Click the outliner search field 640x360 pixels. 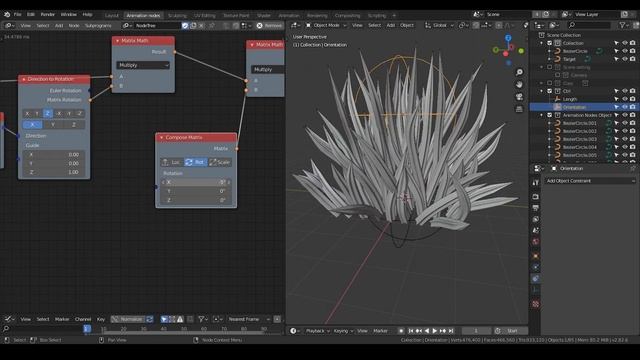(590, 25)
